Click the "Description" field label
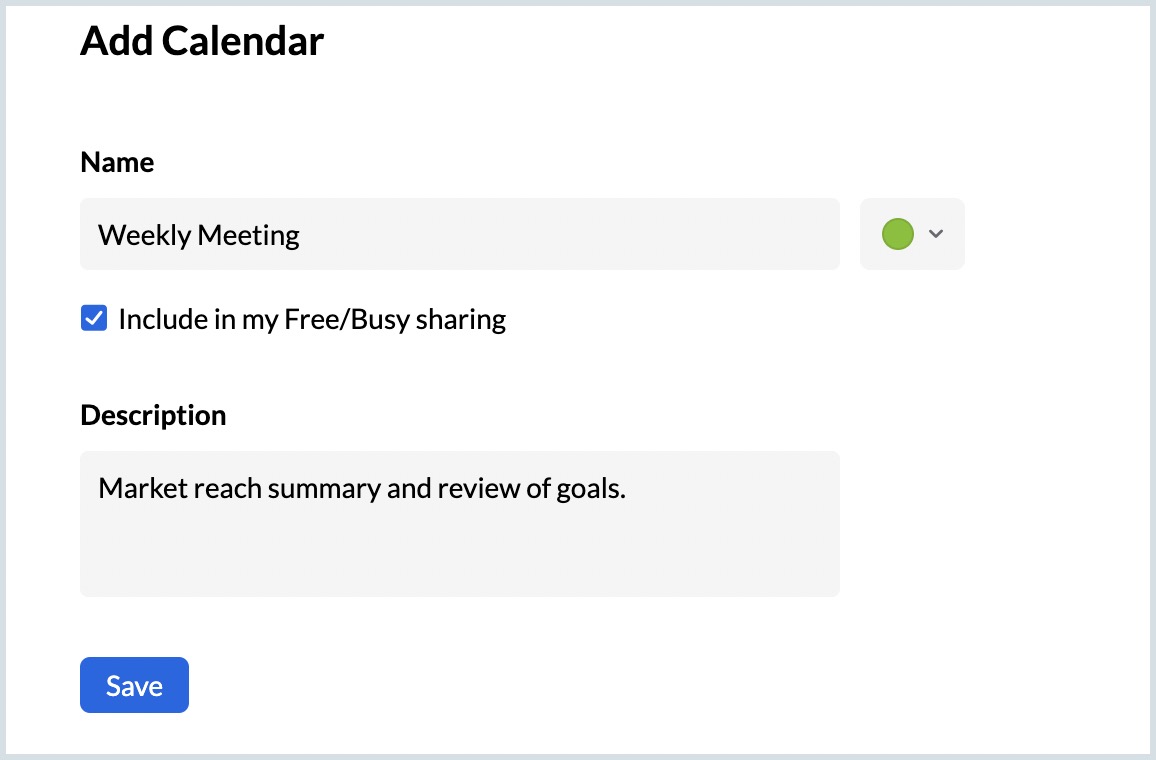Screen dimensions: 1156x760 point(153,415)
